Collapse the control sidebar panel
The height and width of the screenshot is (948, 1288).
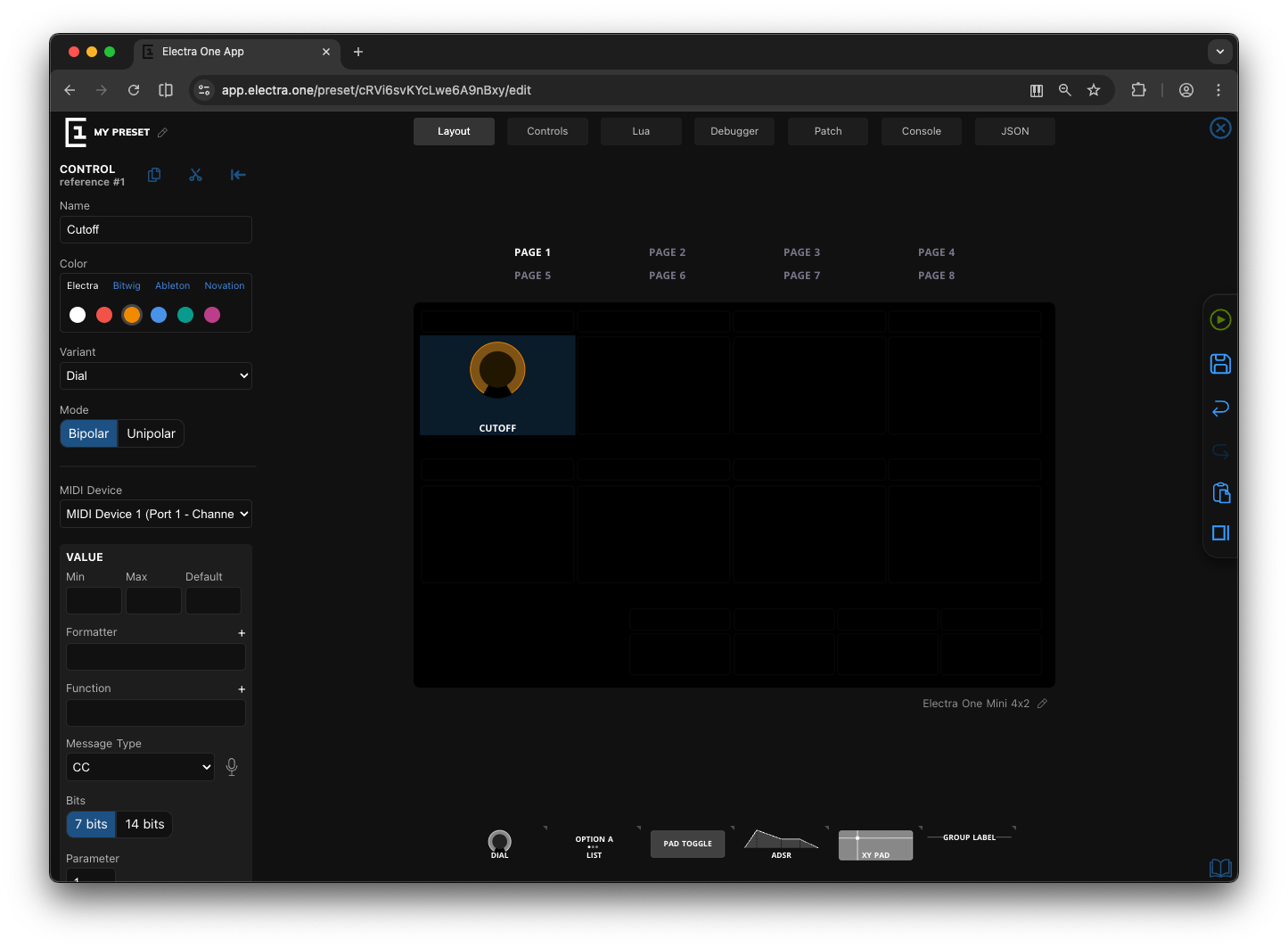pyautogui.click(x=238, y=175)
